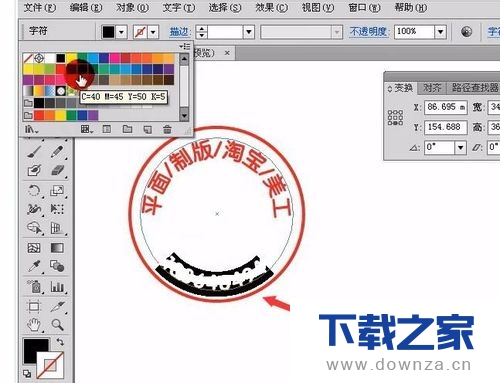This screenshot has width=500, height=383.
Task: Open the rotate angle dropdown
Action: tap(461, 147)
